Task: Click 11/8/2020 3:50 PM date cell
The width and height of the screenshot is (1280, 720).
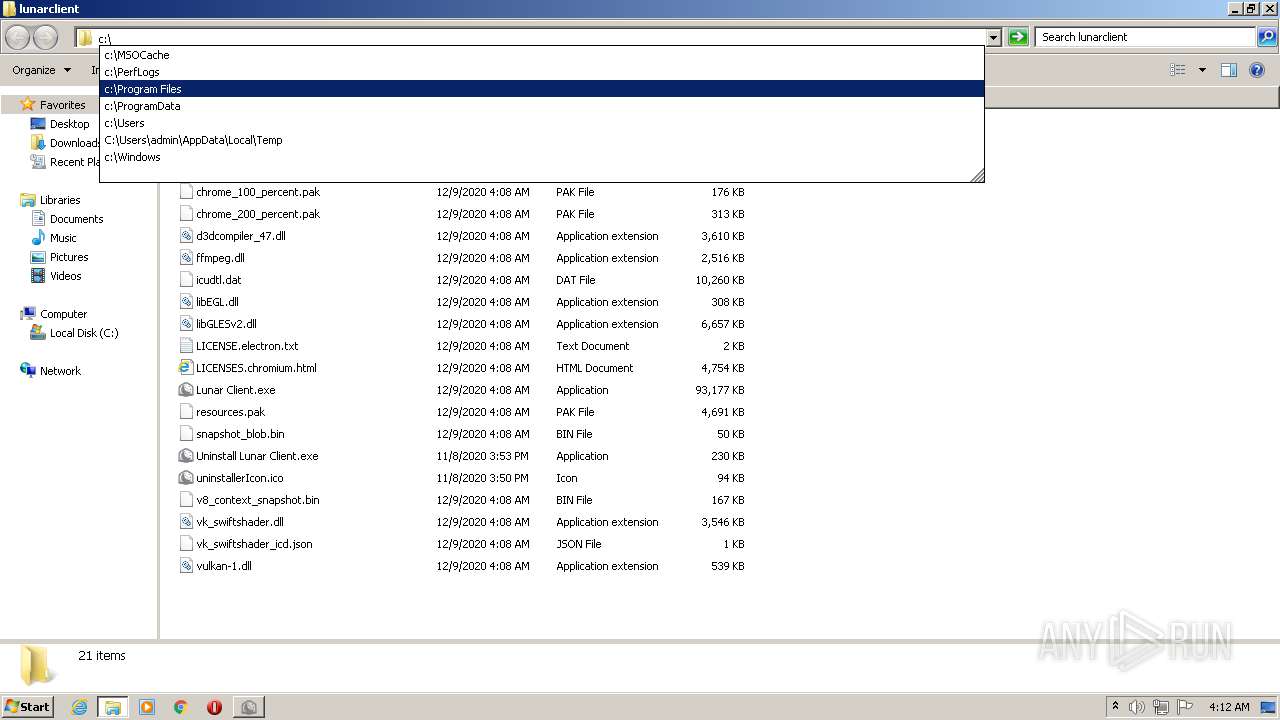Action: point(482,478)
